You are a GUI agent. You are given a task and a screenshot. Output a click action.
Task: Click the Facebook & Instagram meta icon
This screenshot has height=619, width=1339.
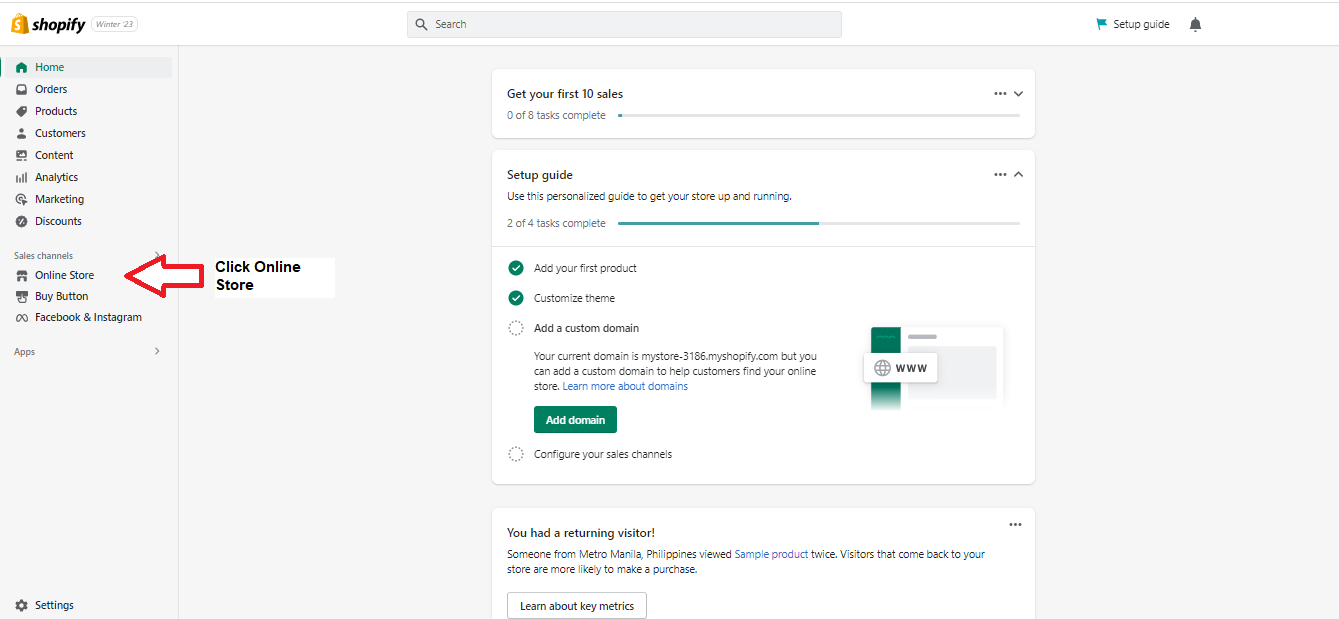coord(21,317)
